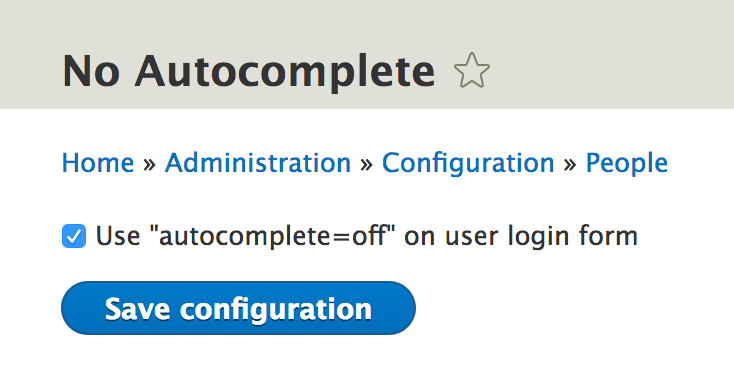Visit the Configuration overview page
Viewport: 734px width, 378px height.
coord(468,163)
